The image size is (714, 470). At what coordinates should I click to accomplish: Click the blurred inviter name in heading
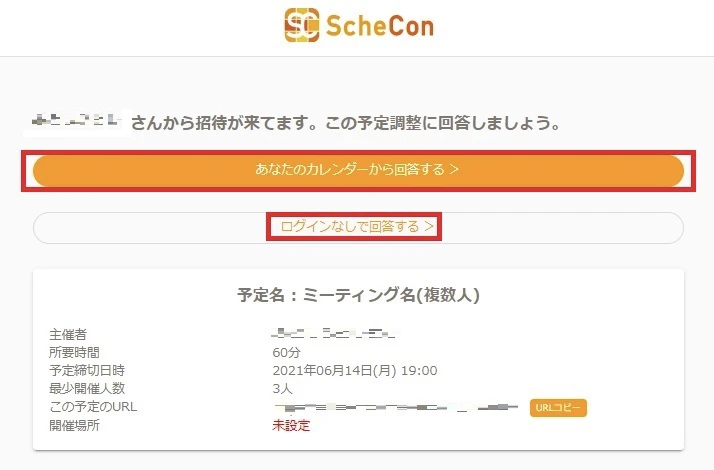77,123
